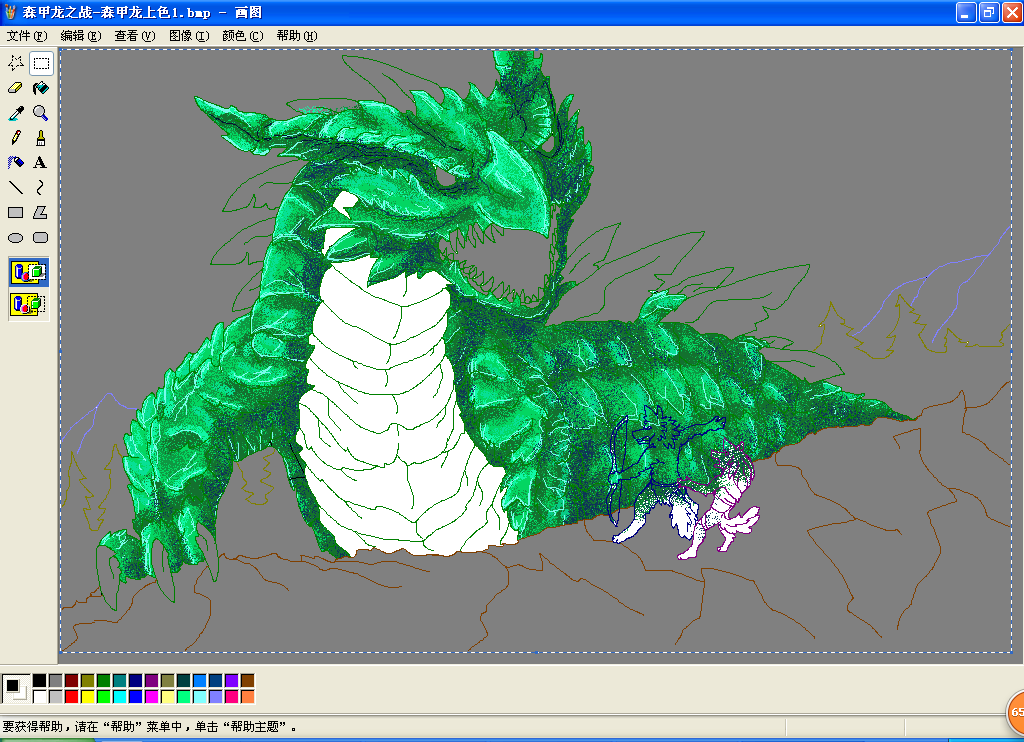Open the 图像(I) menu

pyautogui.click(x=189, y=36)
